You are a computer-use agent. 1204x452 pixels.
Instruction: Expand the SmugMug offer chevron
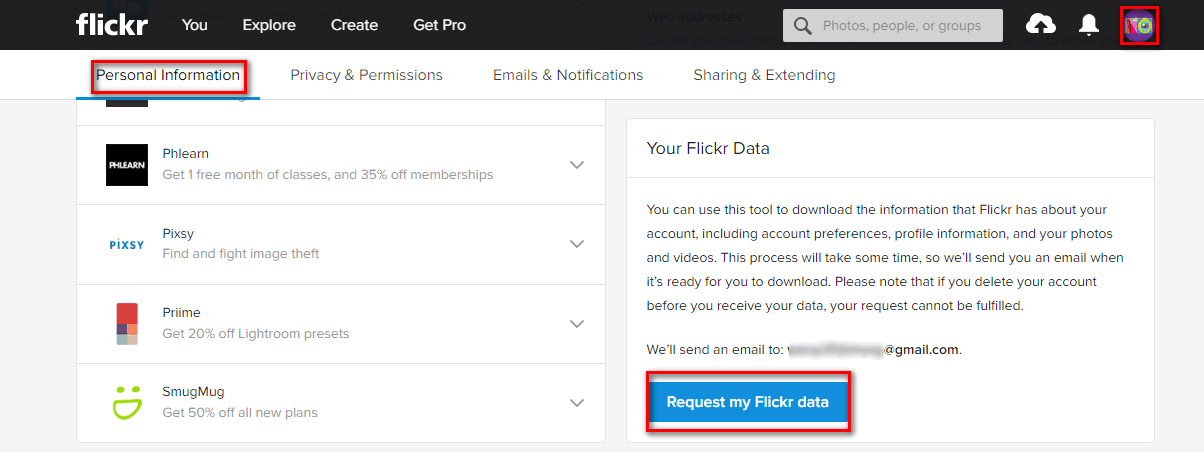[576, 403]
